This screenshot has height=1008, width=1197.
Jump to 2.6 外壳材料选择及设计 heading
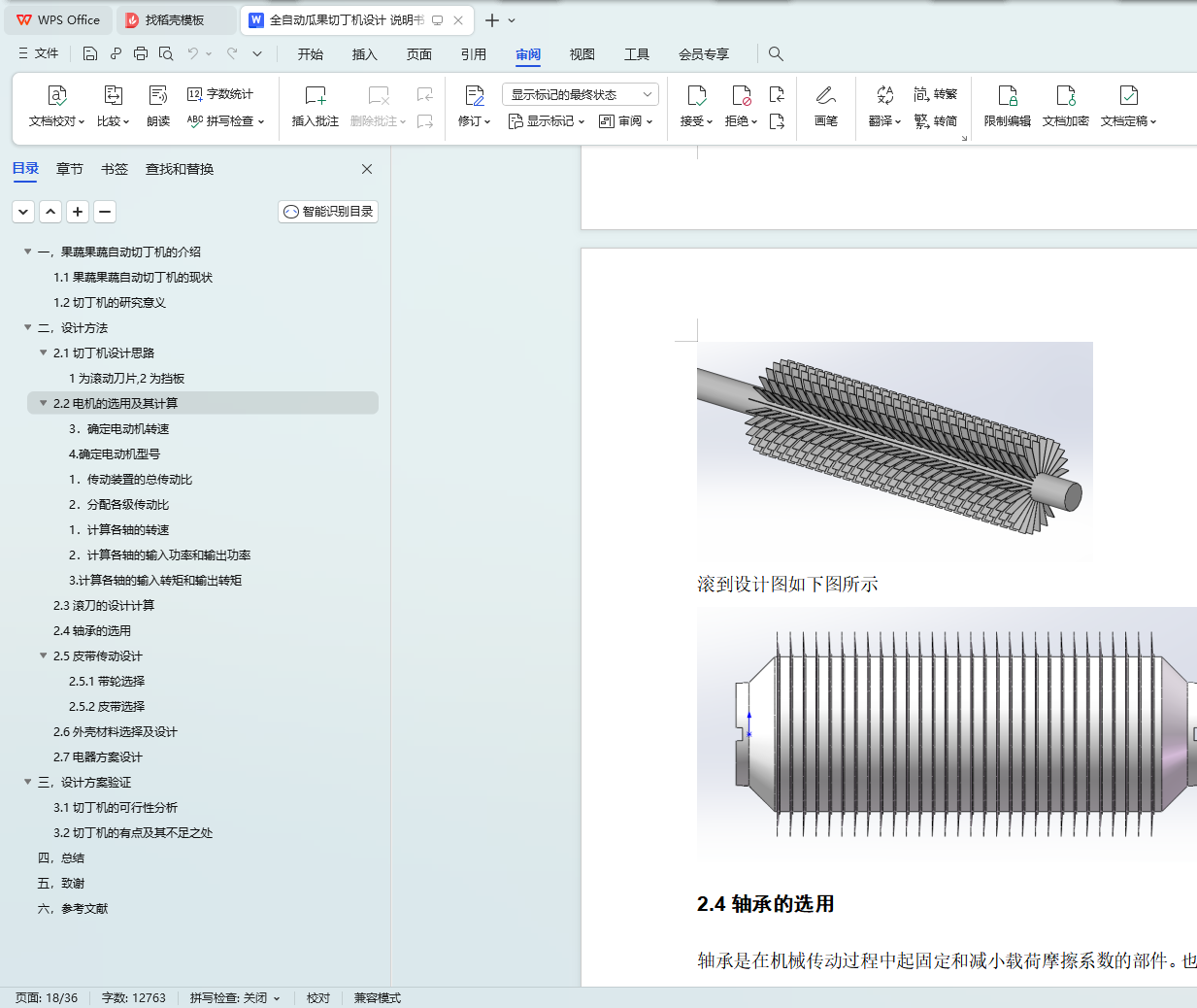click(x=116, y=731)
